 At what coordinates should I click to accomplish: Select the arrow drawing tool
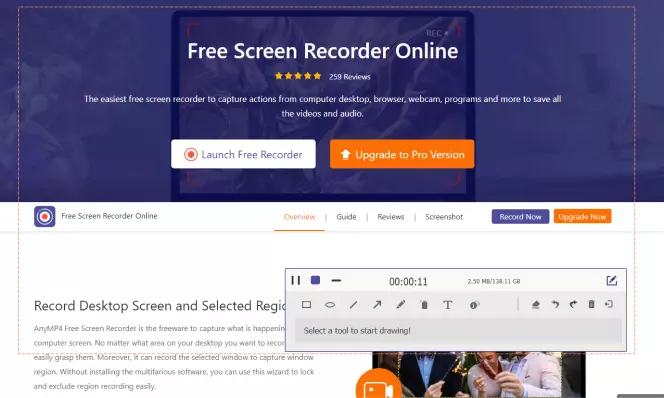377,304
